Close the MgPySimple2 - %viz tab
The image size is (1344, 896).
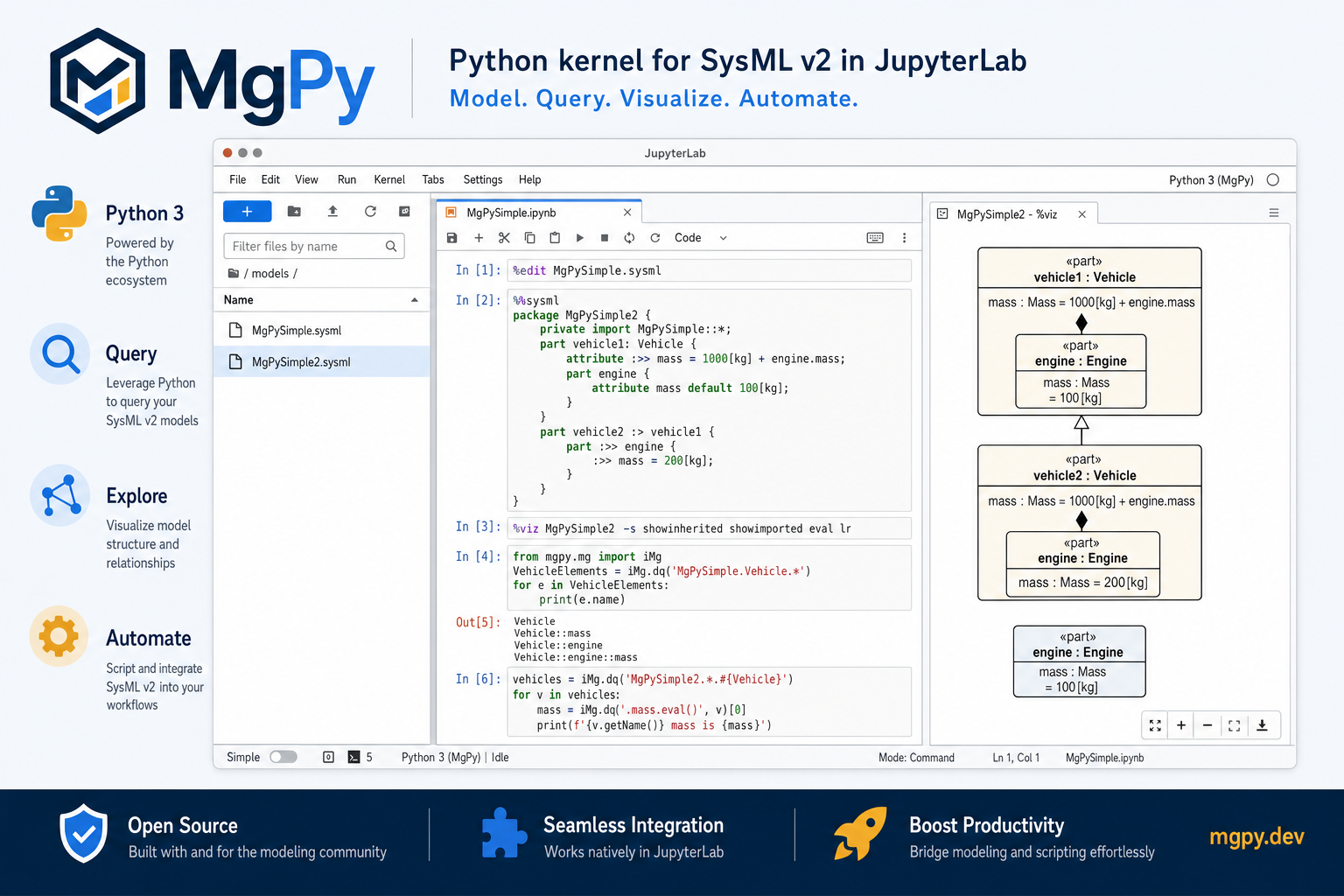[1082, 214]
